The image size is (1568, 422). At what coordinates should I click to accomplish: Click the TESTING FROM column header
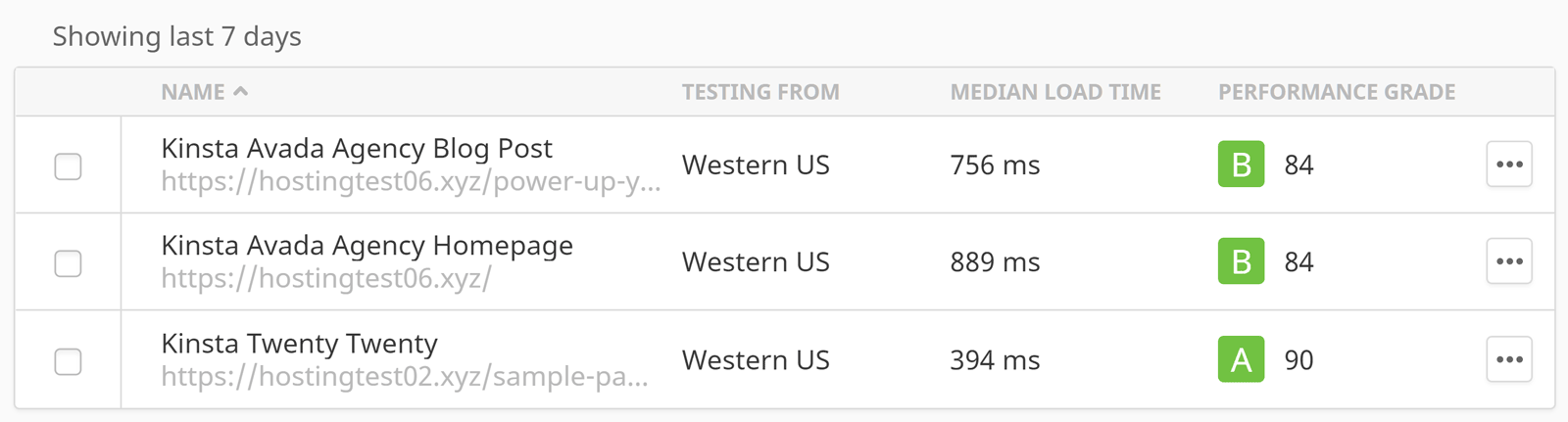click(x=760, y=92)
